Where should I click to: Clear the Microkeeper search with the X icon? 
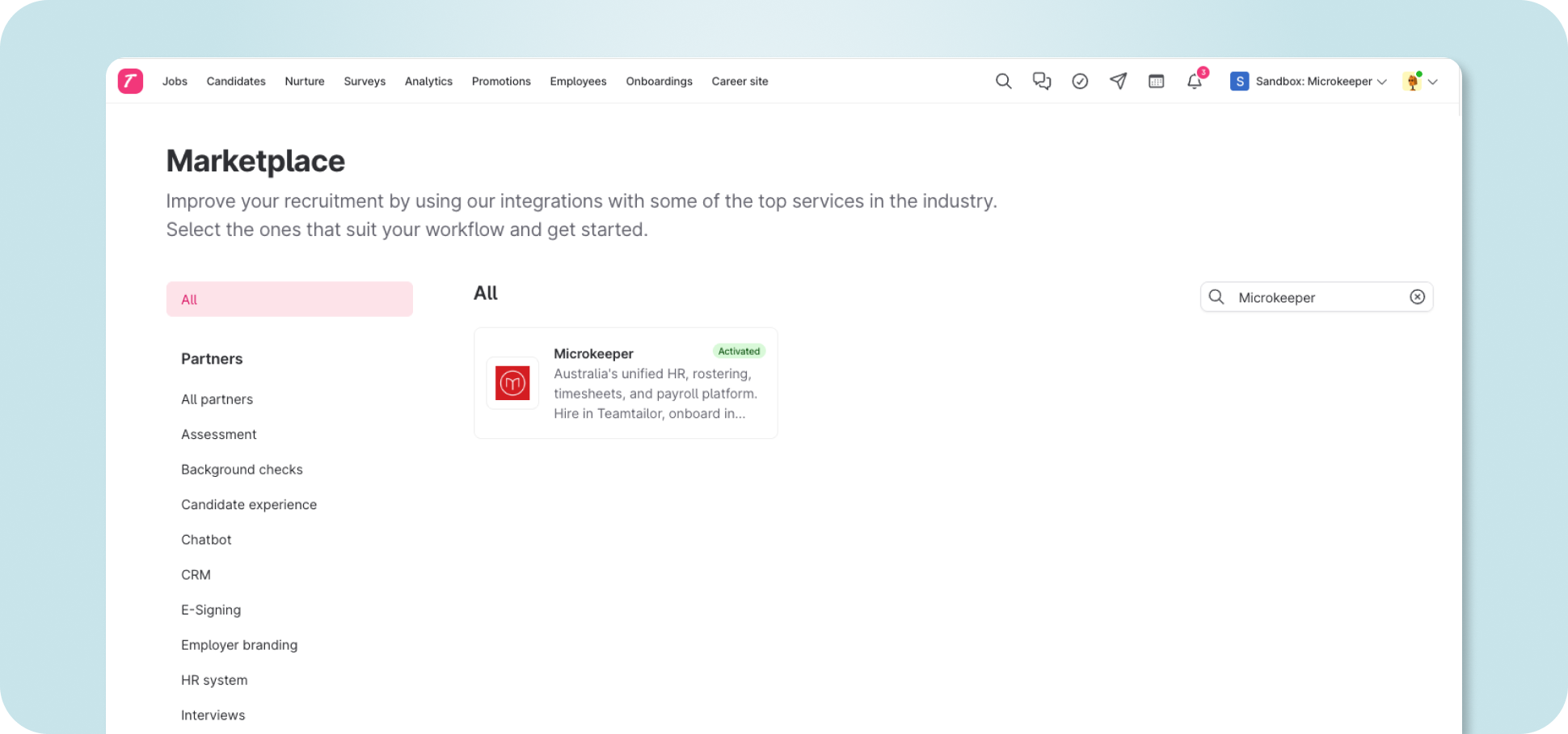(1417, 297)
